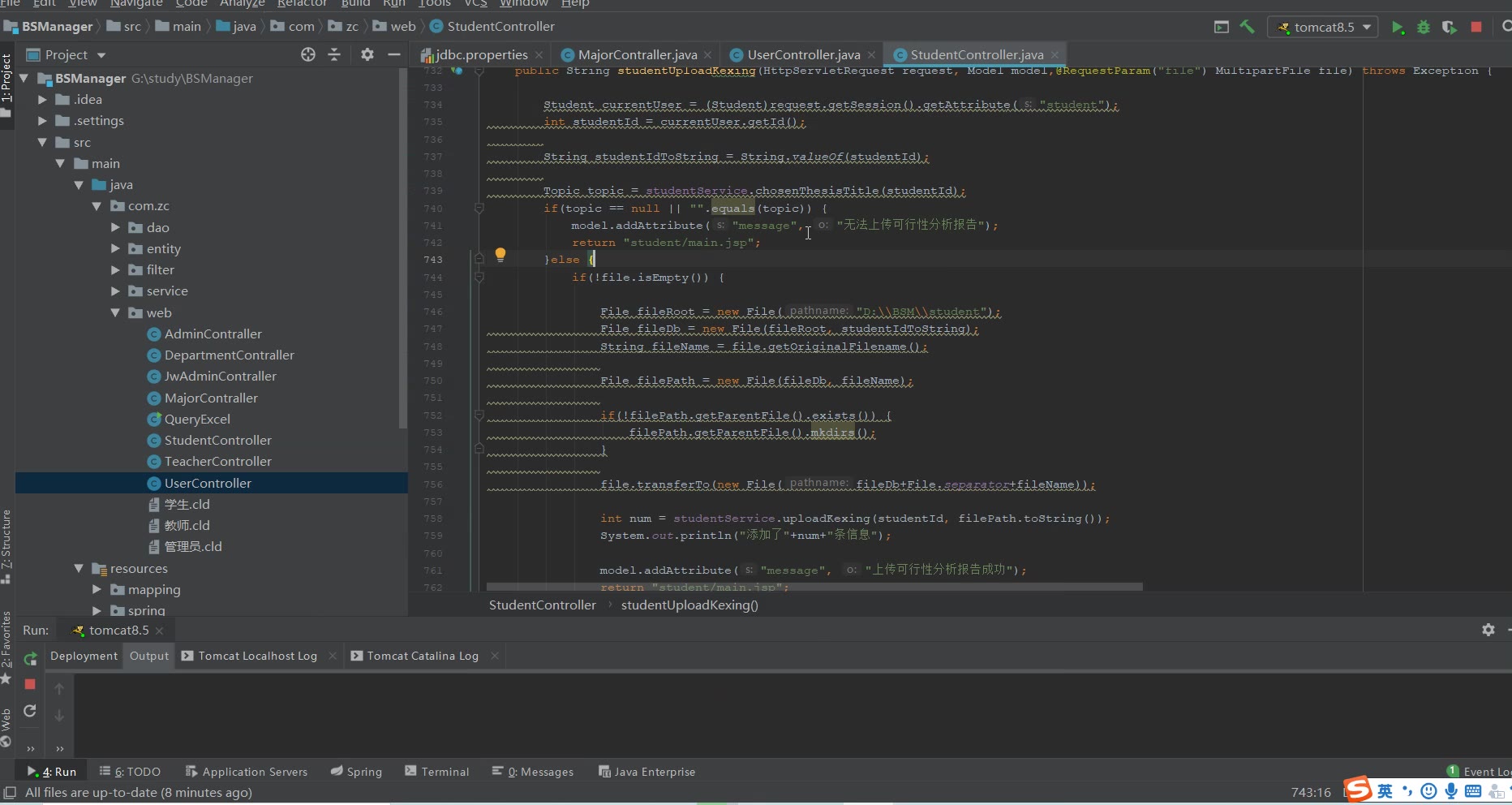
Task: Open the Tomcat Catalina Log tab
Action: tap(422, 656)
